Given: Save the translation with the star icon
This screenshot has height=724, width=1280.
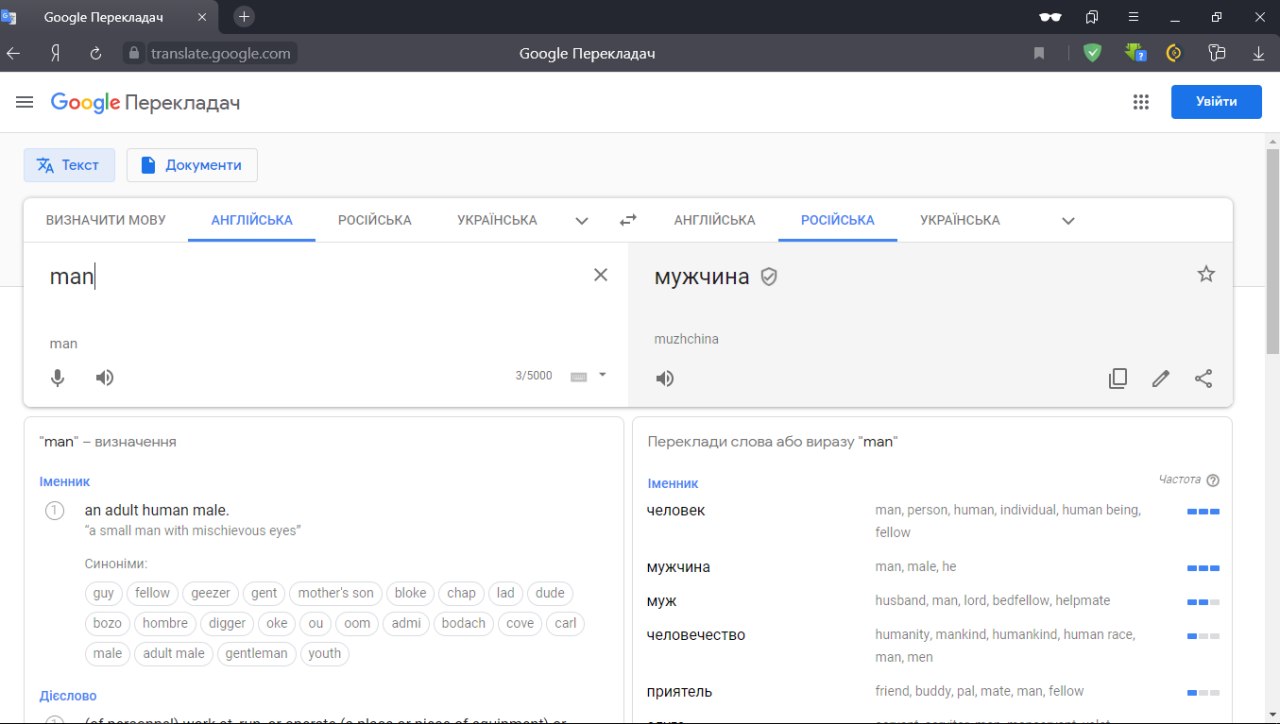Looking at the screenshot, I should (x=1206, y=274).
